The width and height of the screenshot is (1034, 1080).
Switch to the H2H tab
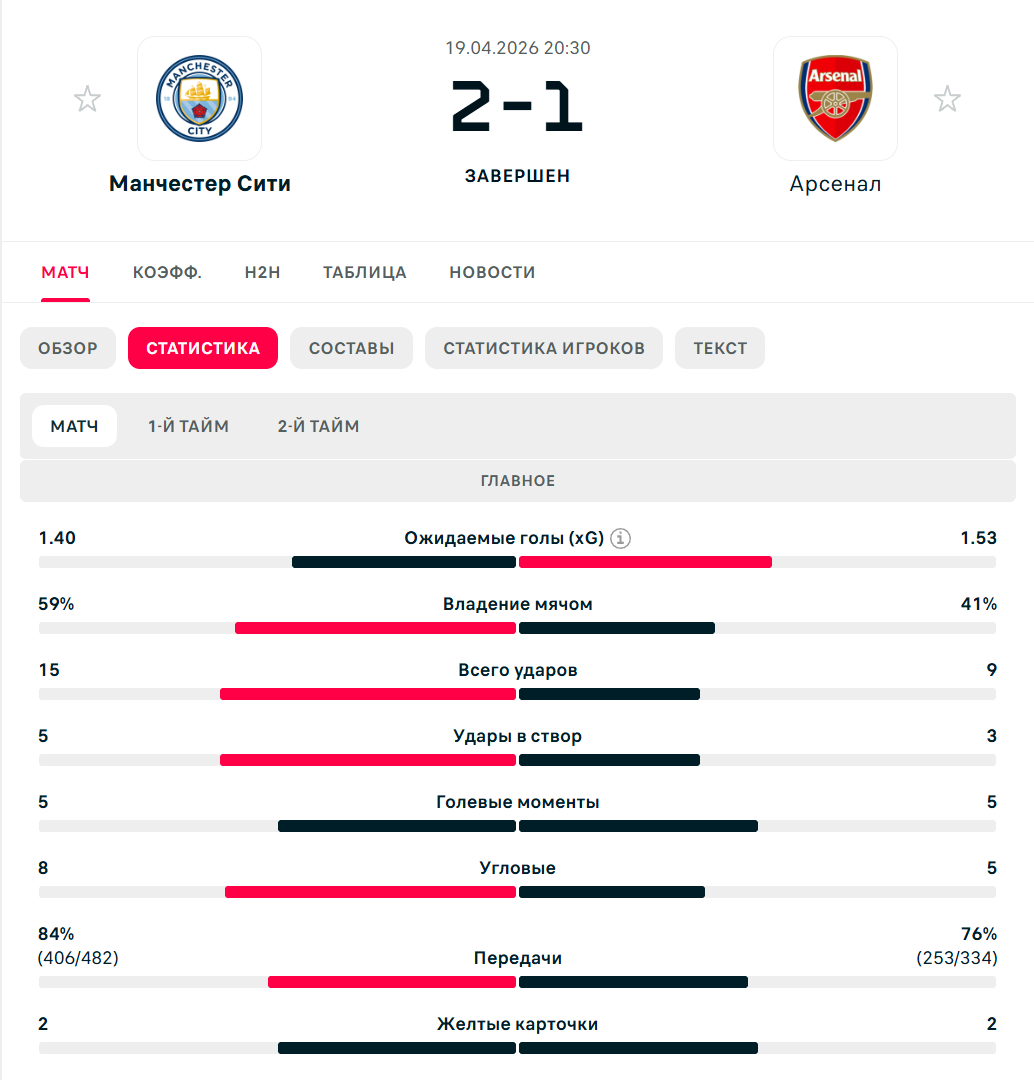tap(262, 272)
